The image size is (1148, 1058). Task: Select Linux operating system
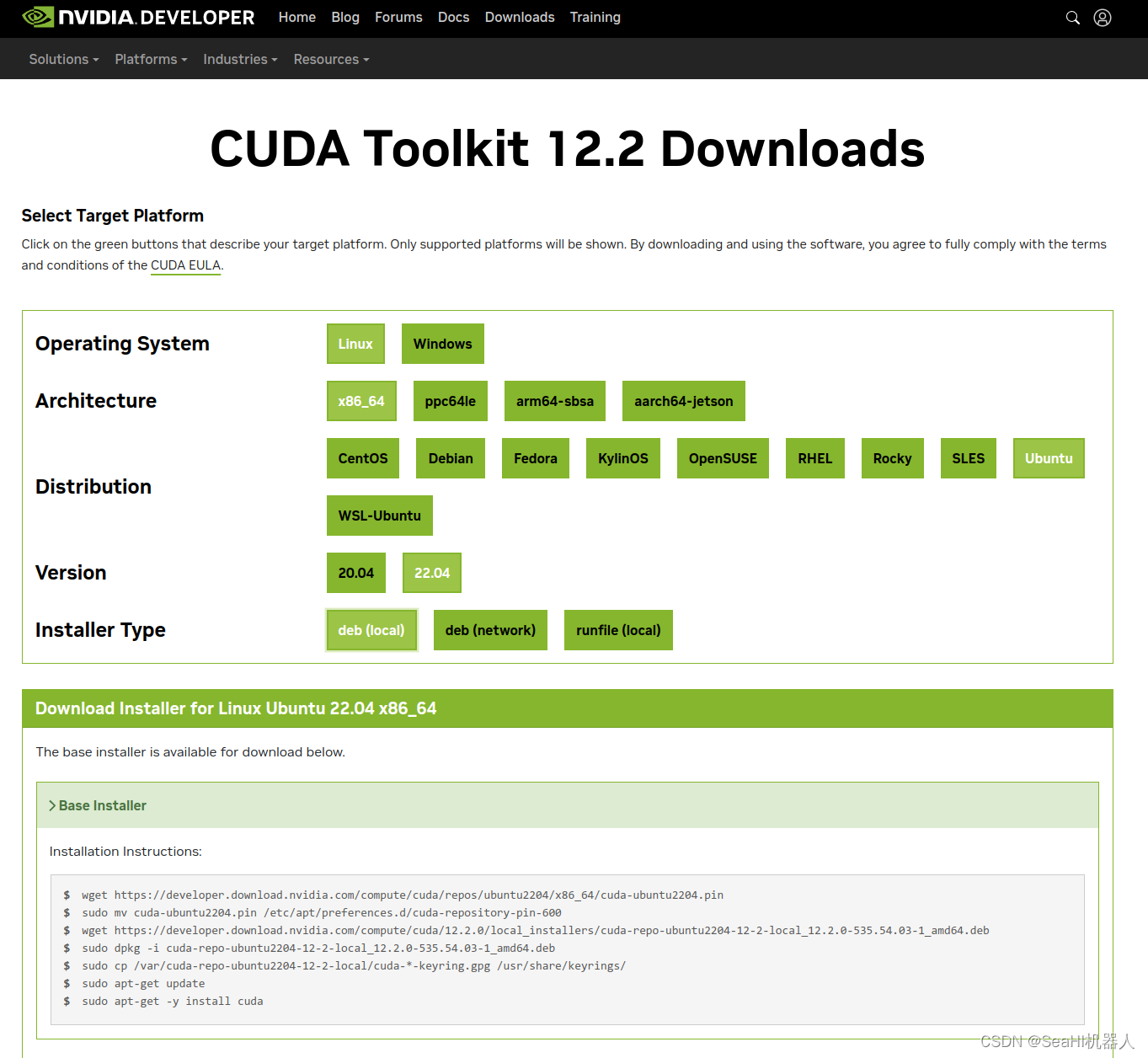(x=355, y=344)
